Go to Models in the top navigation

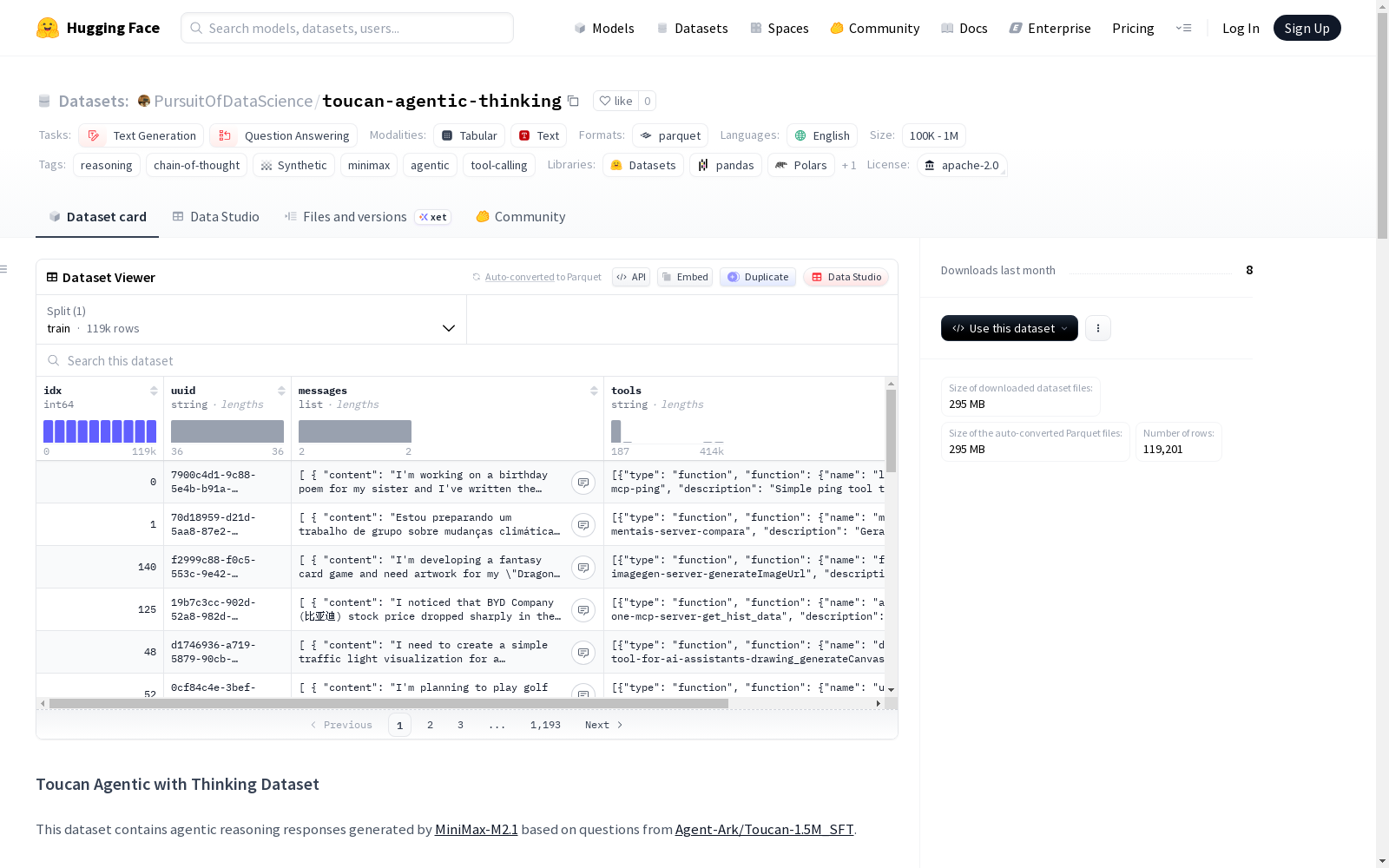(604, 28)
